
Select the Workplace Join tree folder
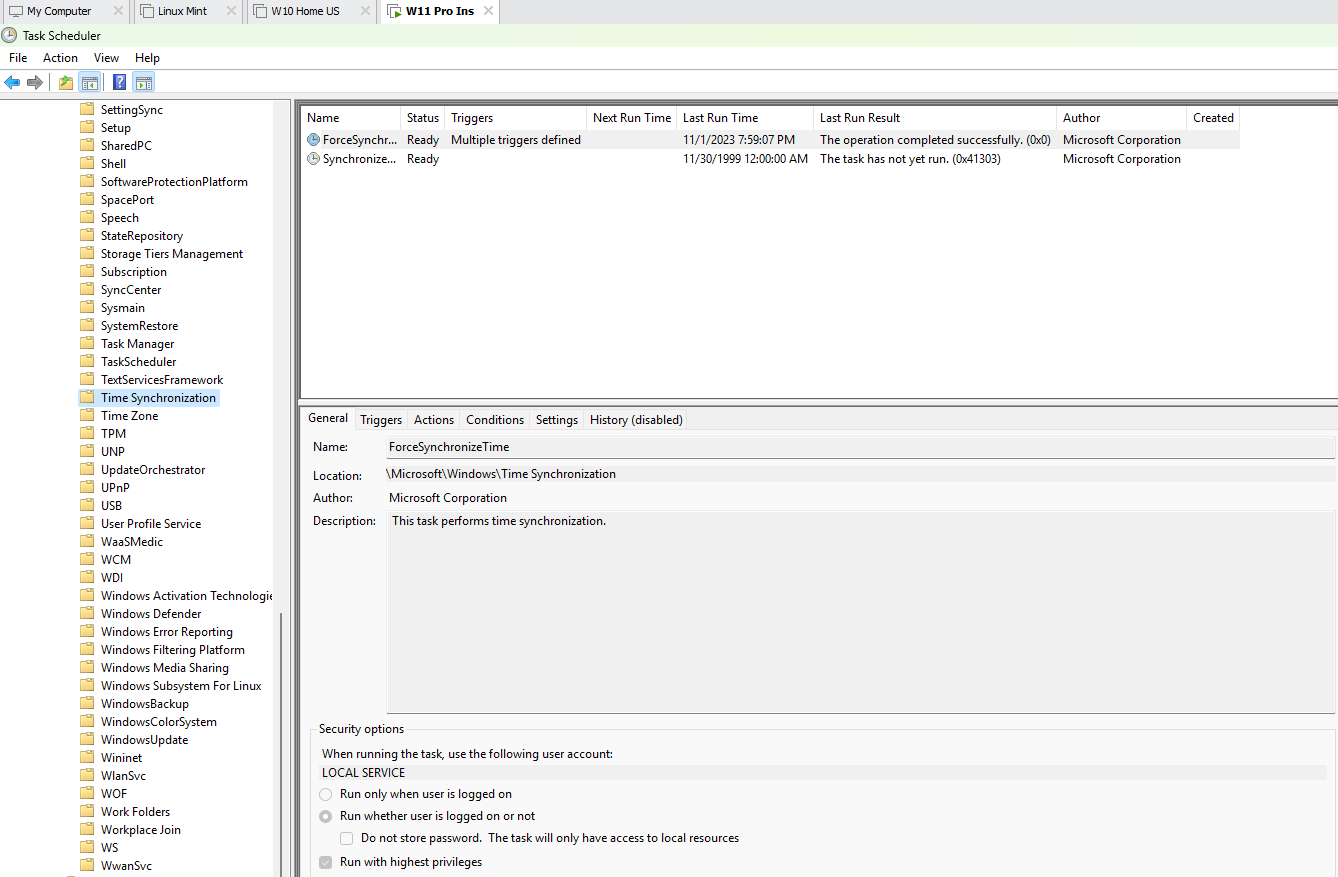[141, 830]
